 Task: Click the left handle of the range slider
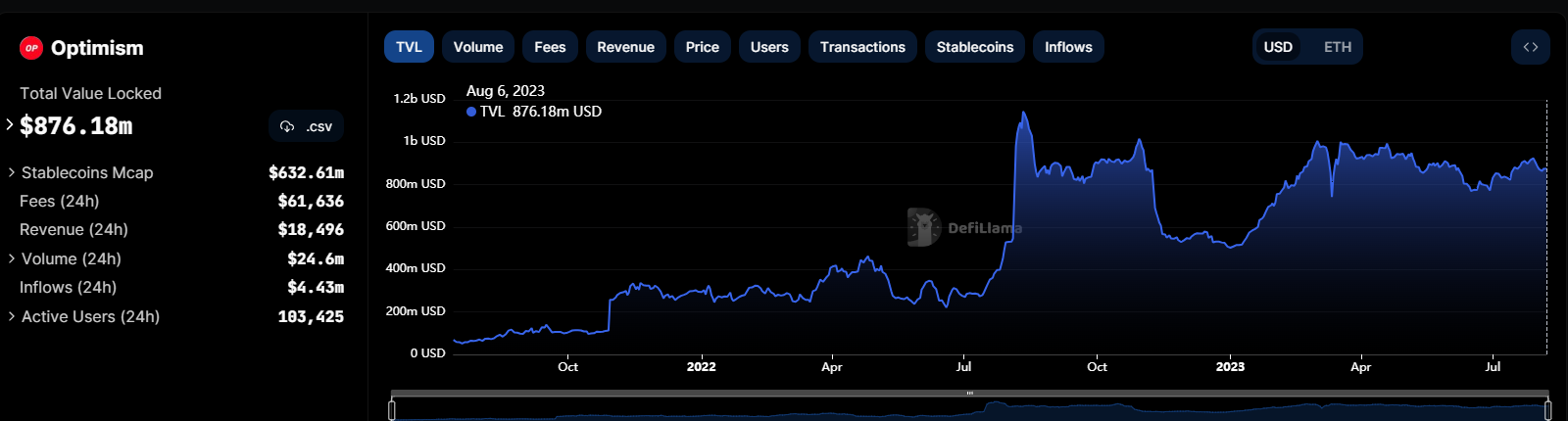(392, 408)
